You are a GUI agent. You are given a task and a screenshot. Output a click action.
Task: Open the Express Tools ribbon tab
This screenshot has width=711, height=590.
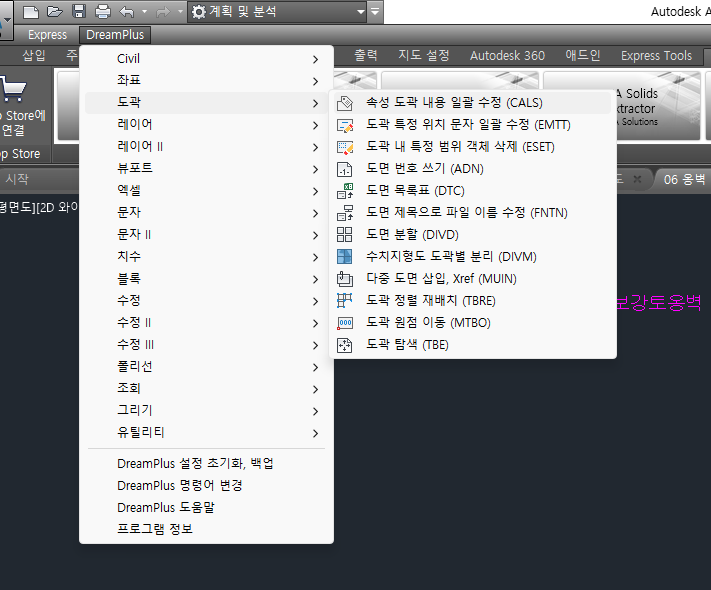point(656,55)
